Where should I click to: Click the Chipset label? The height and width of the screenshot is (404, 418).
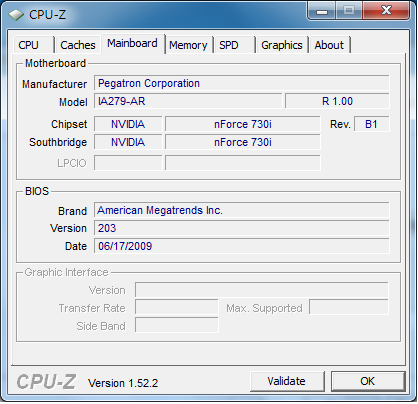(69, 124)
